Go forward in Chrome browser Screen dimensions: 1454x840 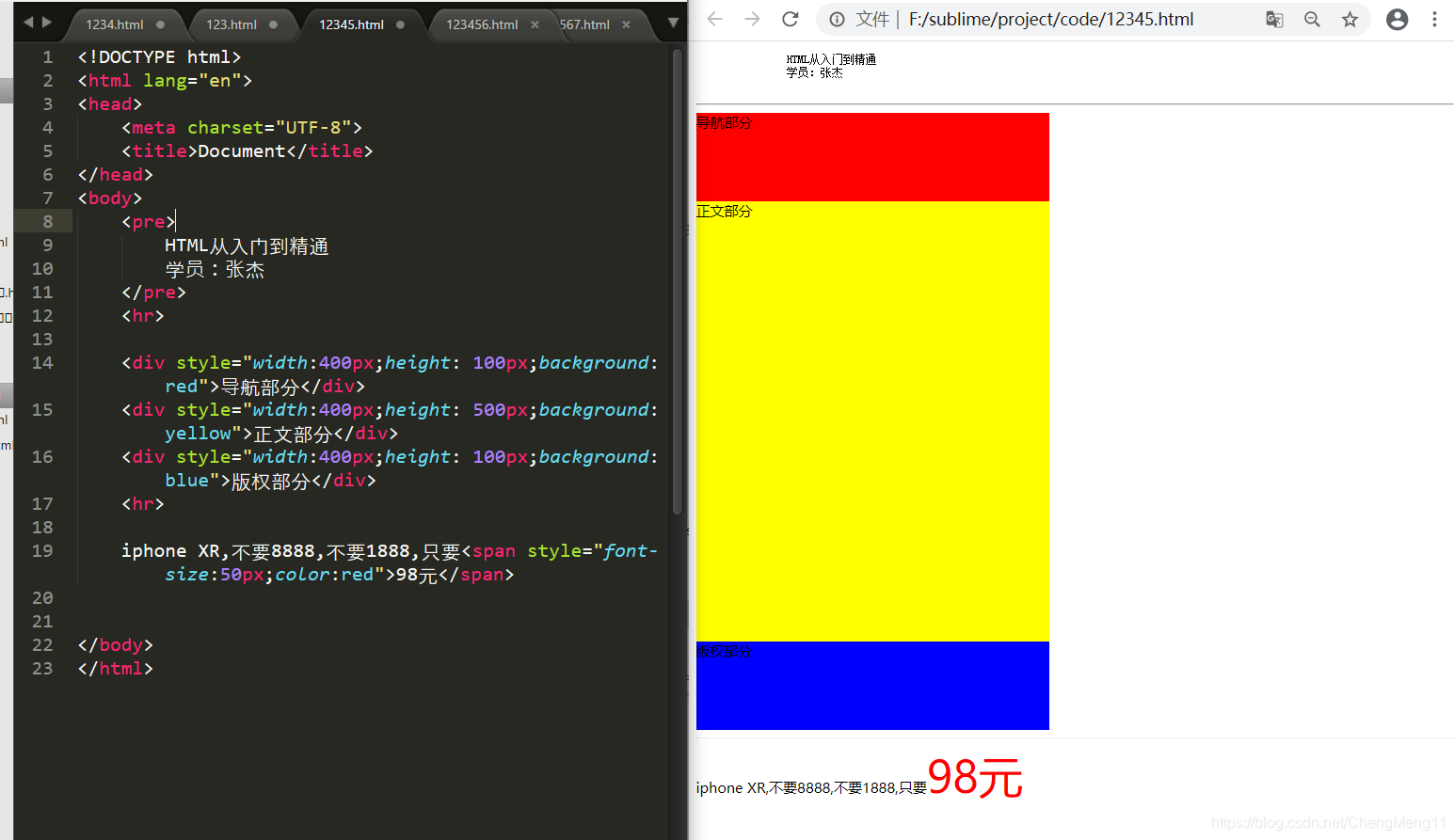click(x=752, y=19)
